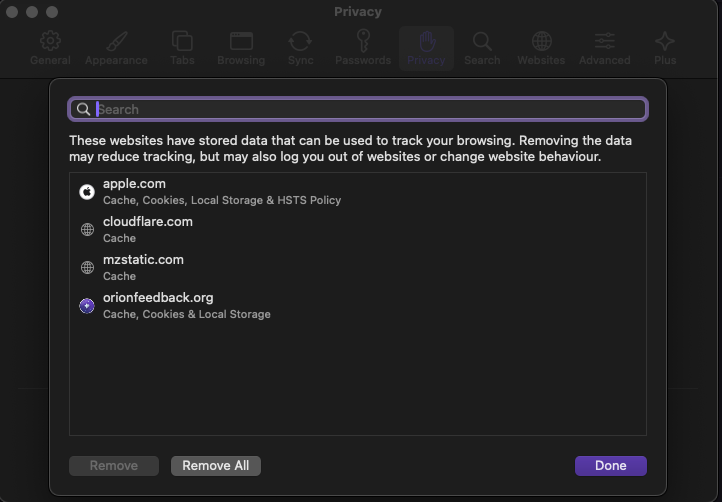Click the search field for websites
The height and width of the screenshot is (502, 722).
click(370, 109)
